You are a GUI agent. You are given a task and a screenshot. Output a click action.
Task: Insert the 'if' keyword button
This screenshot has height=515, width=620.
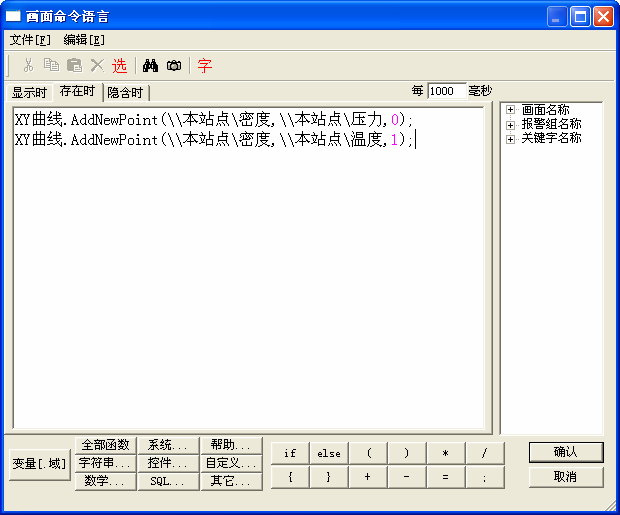[x=290, y=453]
